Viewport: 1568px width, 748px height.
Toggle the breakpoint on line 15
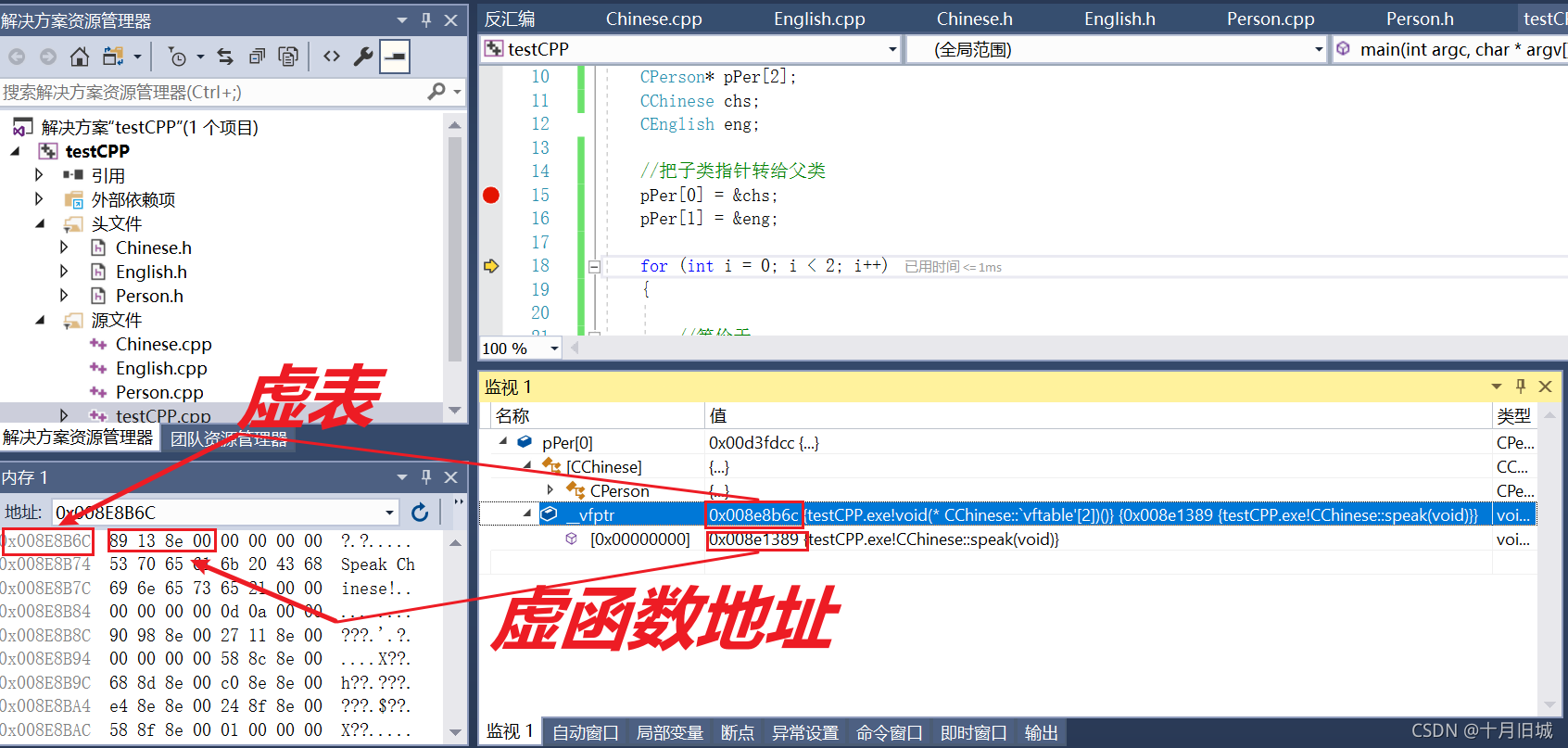tap(491, 195)
